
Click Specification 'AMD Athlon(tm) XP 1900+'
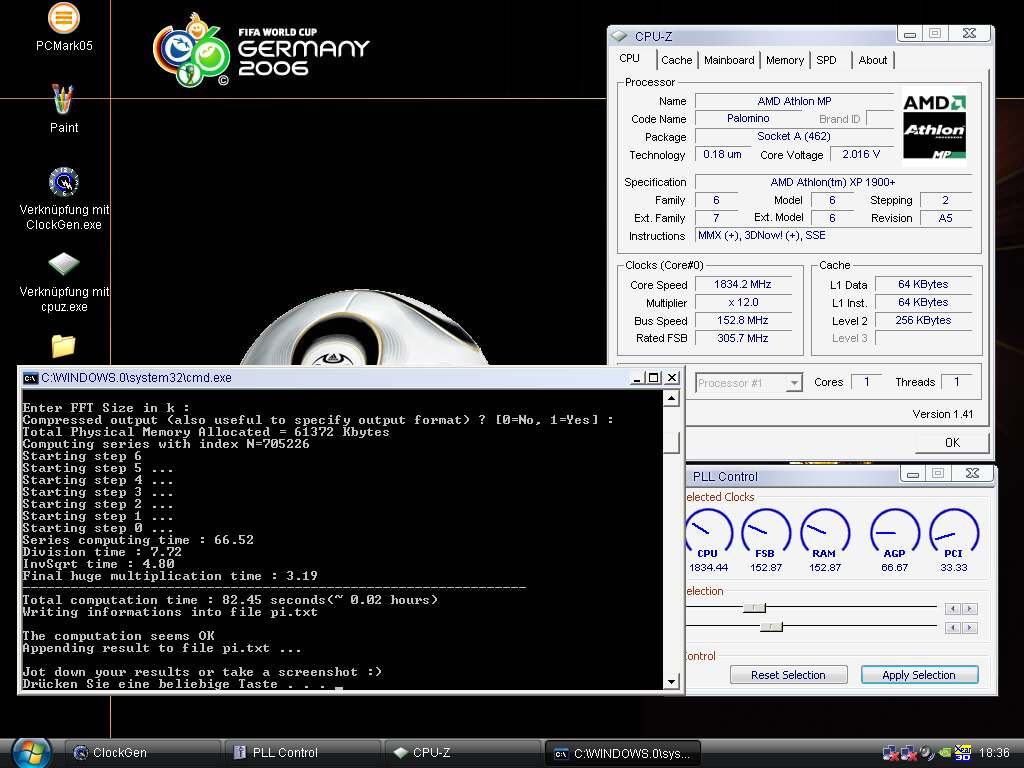tap(833, 182)
